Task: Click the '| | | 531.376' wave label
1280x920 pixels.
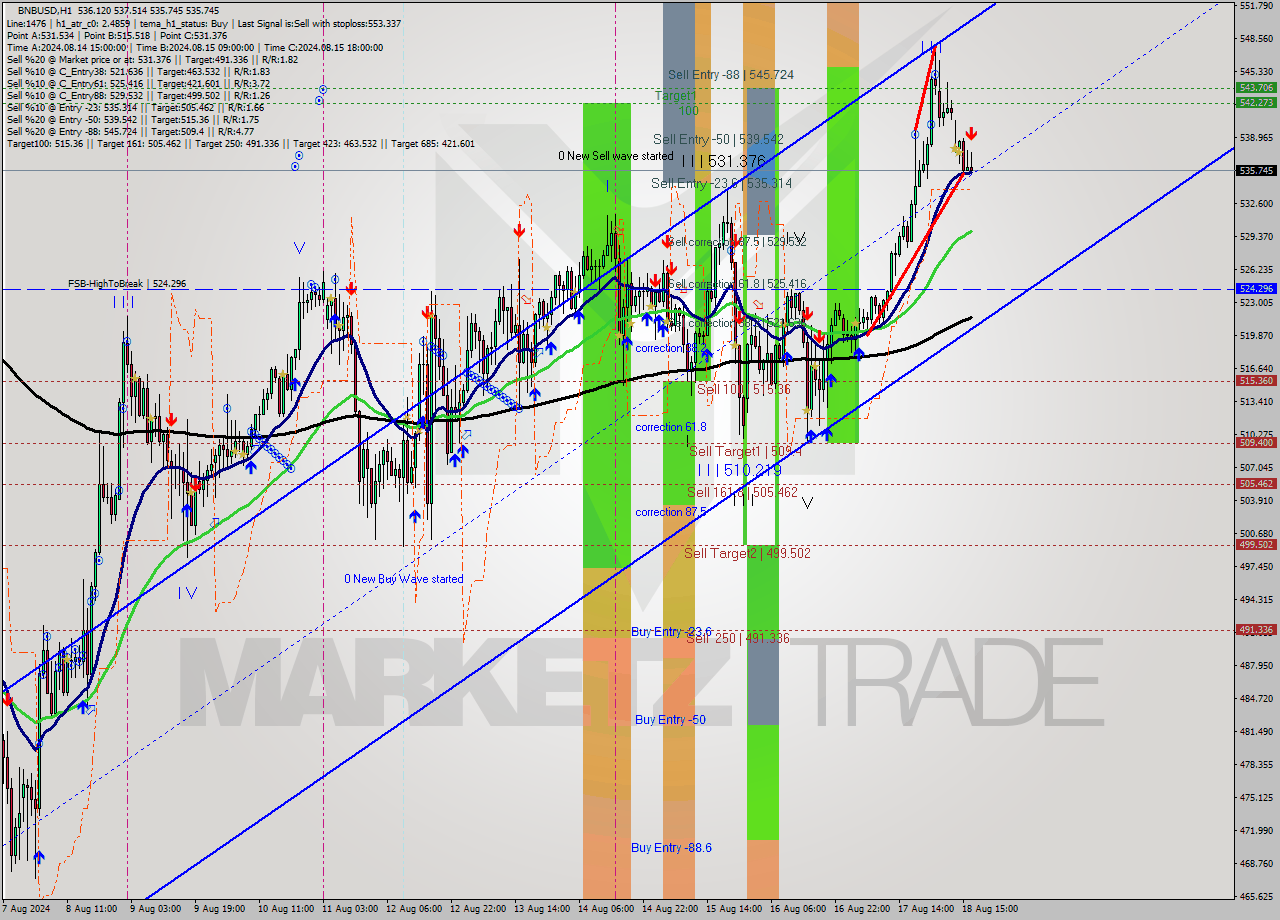Action: tap(723, 161)
